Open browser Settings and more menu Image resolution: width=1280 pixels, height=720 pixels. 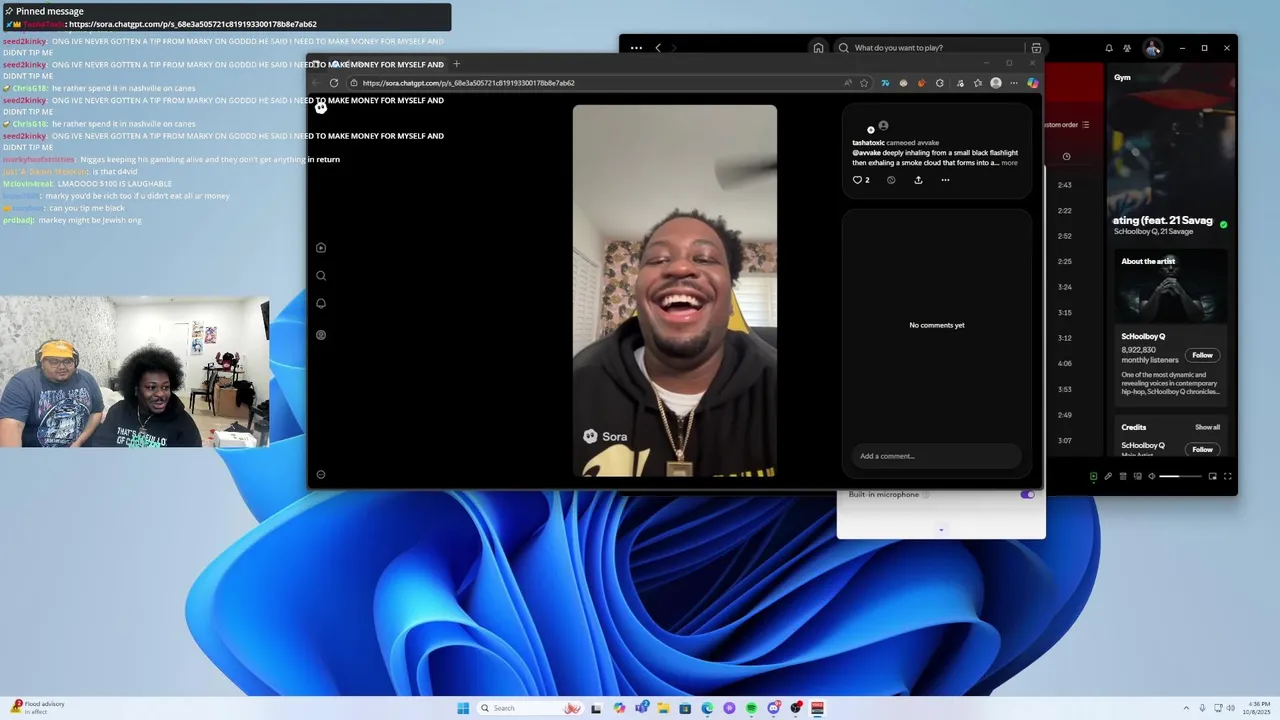(1014, 83)
